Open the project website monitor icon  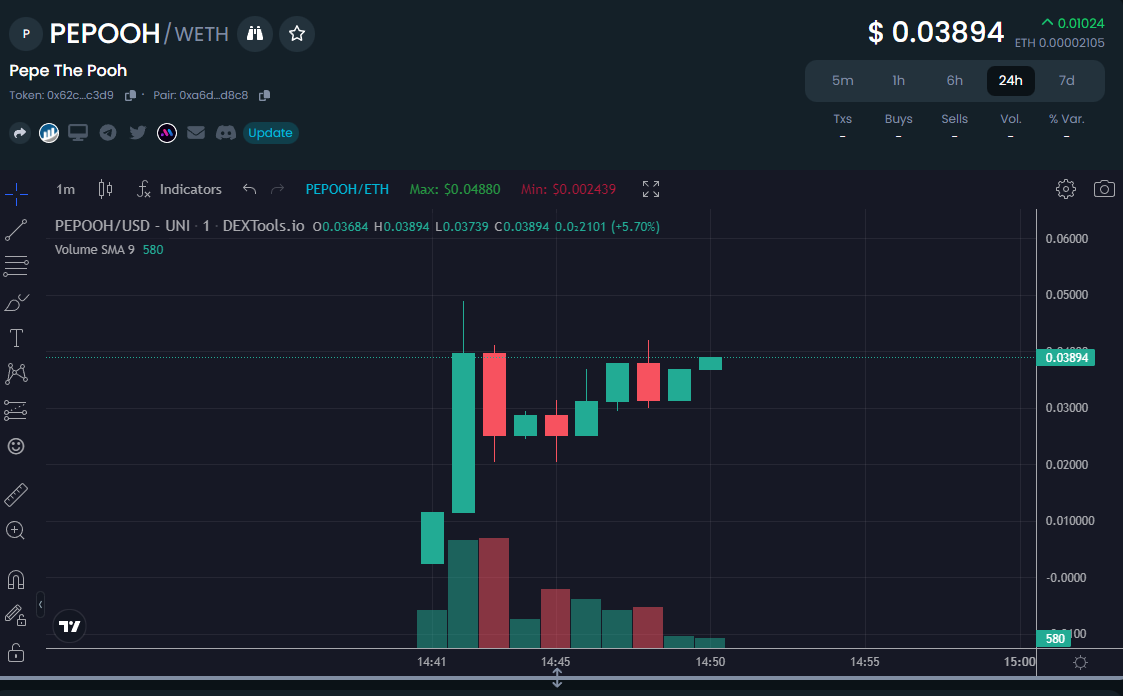pos(78,132)
